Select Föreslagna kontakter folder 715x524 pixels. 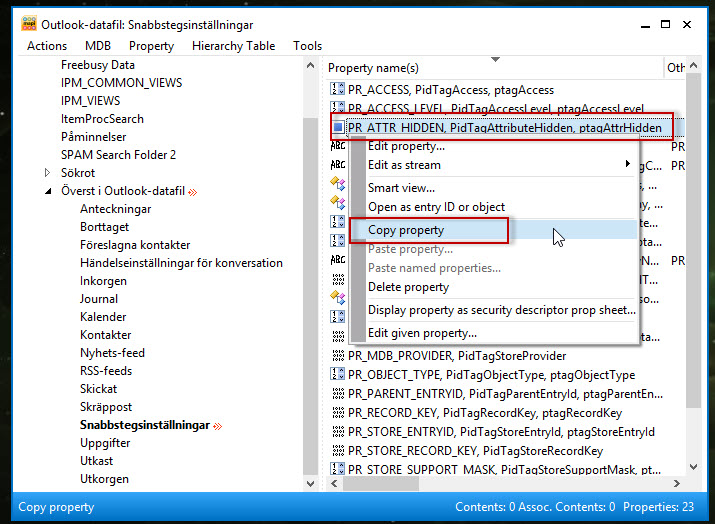click(135, 245)
